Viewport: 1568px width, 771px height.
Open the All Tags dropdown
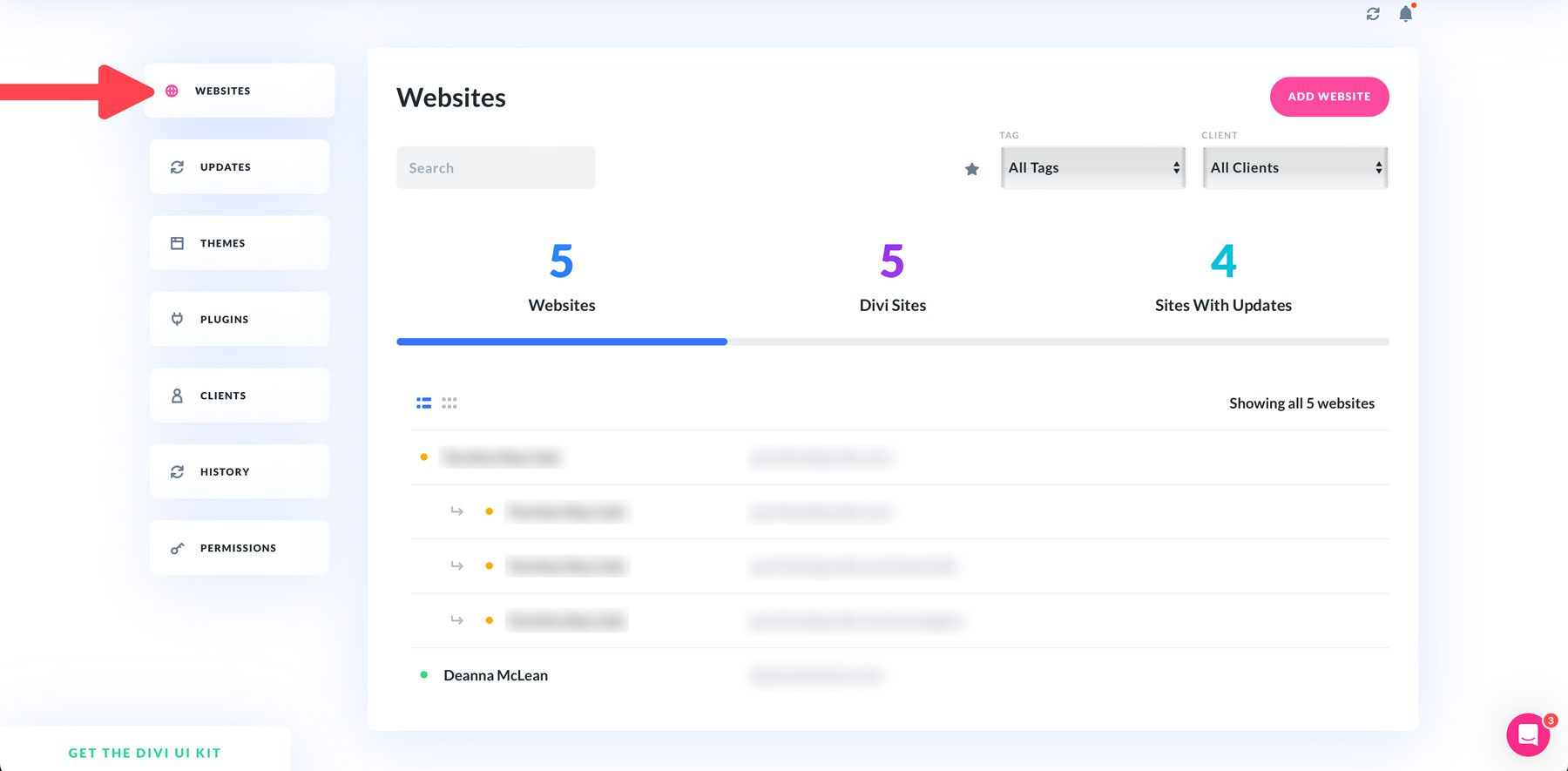pyautogui.click(x=1093, y=167)
